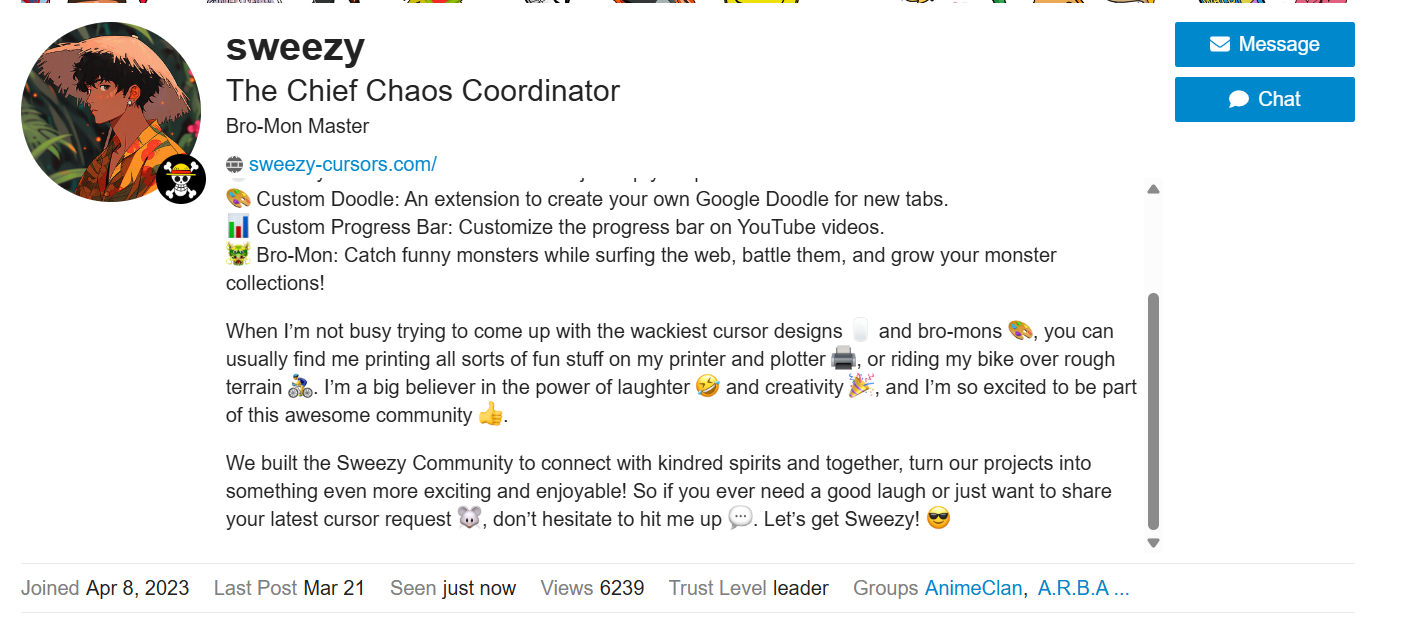Open the AnimeClan group link
Screen dimensions: 1414x623
click(x=974, y=588)
